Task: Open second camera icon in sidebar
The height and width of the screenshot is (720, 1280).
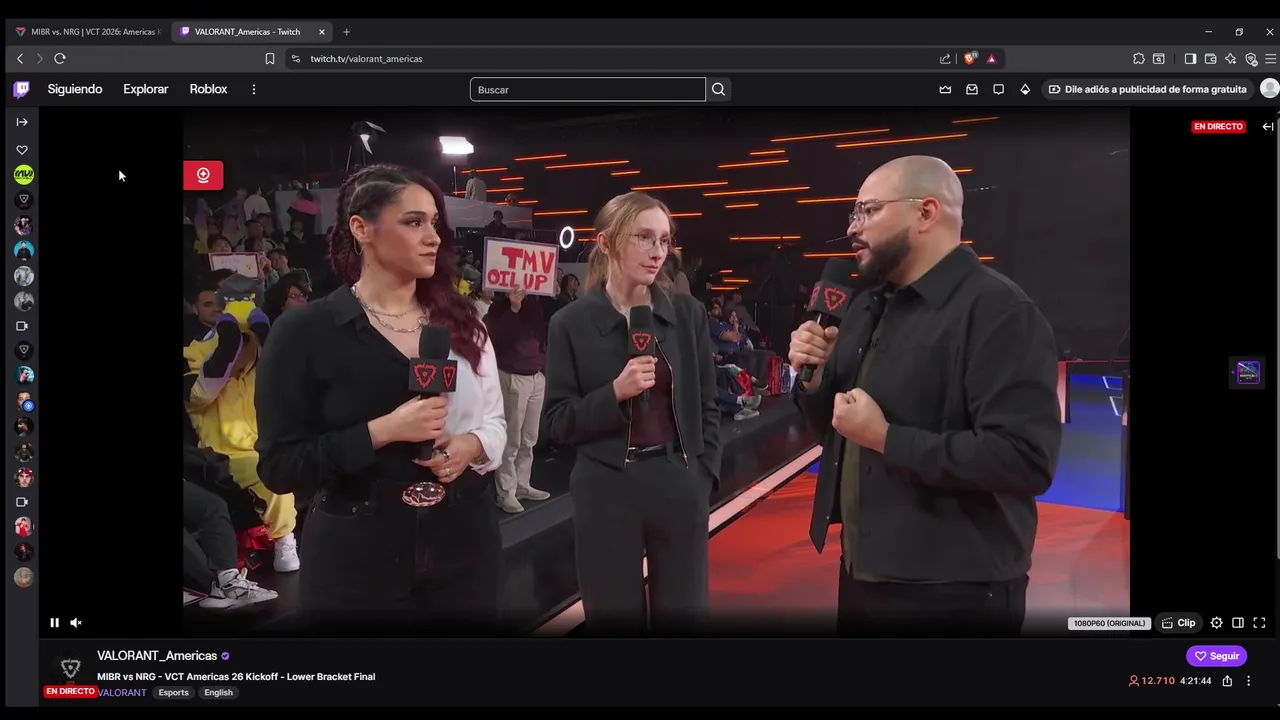Action: tap(22, 502)
